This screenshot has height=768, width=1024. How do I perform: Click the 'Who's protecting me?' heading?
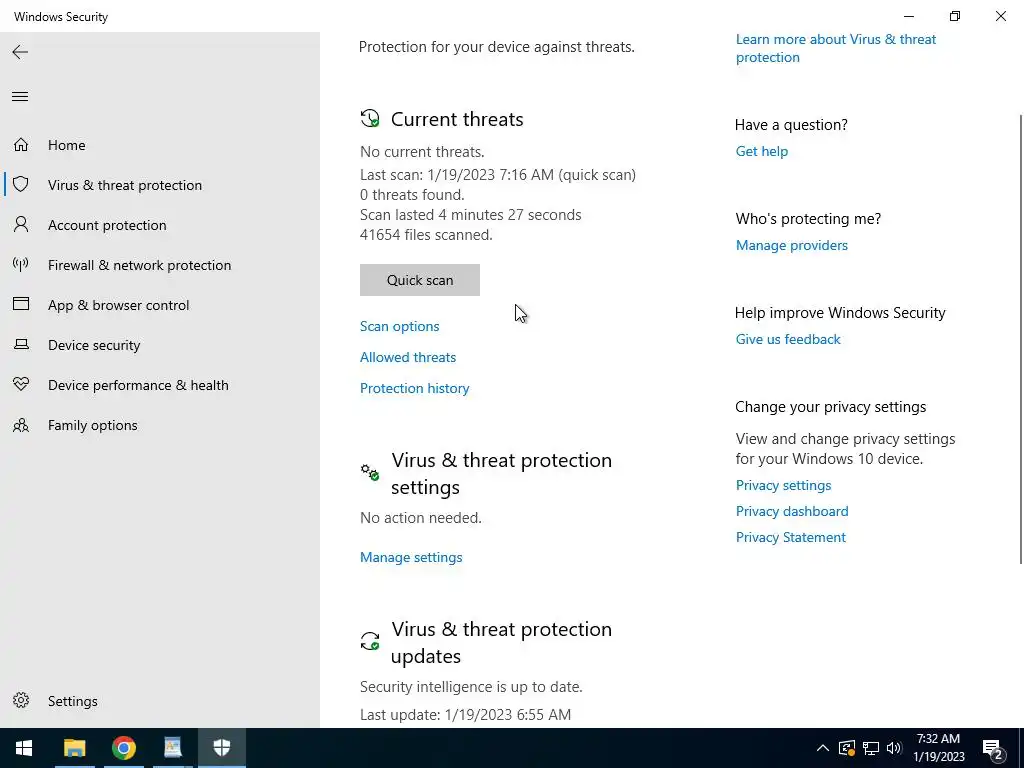click(808, 219)
